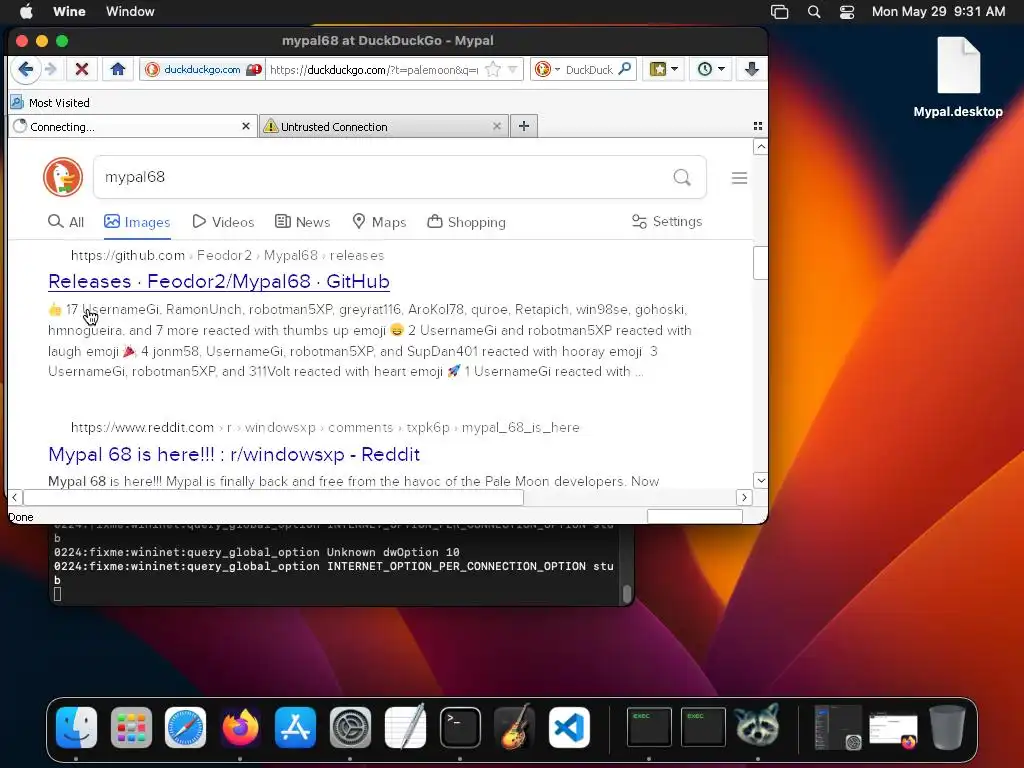
Task: Submit search with the magnifier in search field
Action: [x=682, y=177]
